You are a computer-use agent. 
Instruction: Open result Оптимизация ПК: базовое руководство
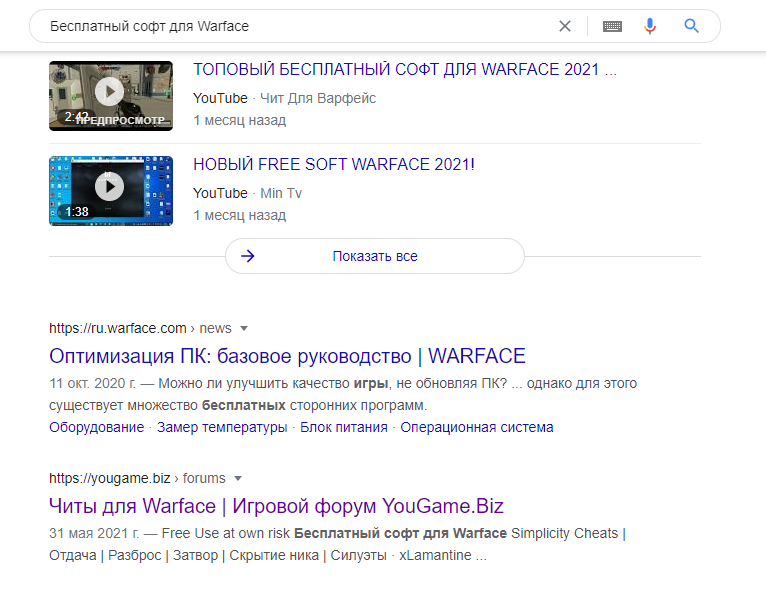[x=287, y=356]
